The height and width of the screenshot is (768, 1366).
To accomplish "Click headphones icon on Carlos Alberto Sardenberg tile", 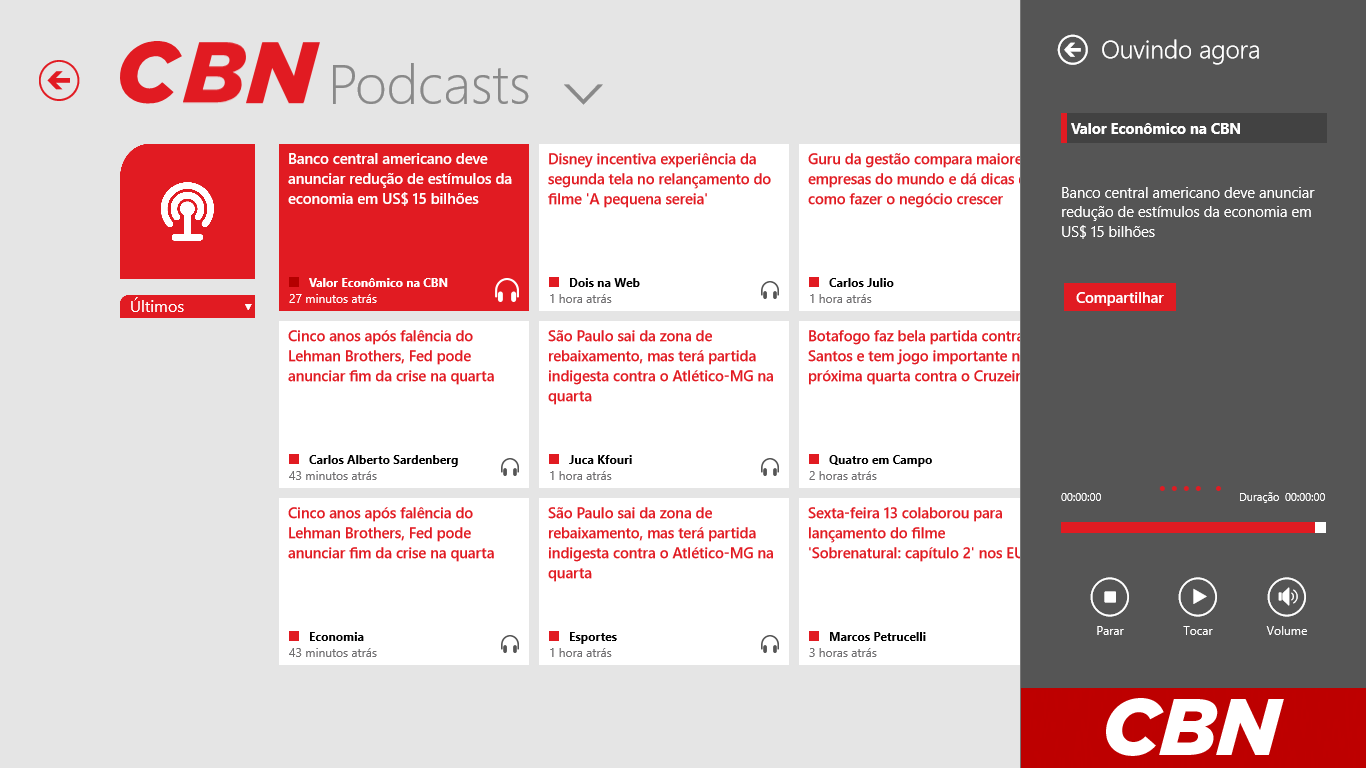I will (x=509, y=467).
